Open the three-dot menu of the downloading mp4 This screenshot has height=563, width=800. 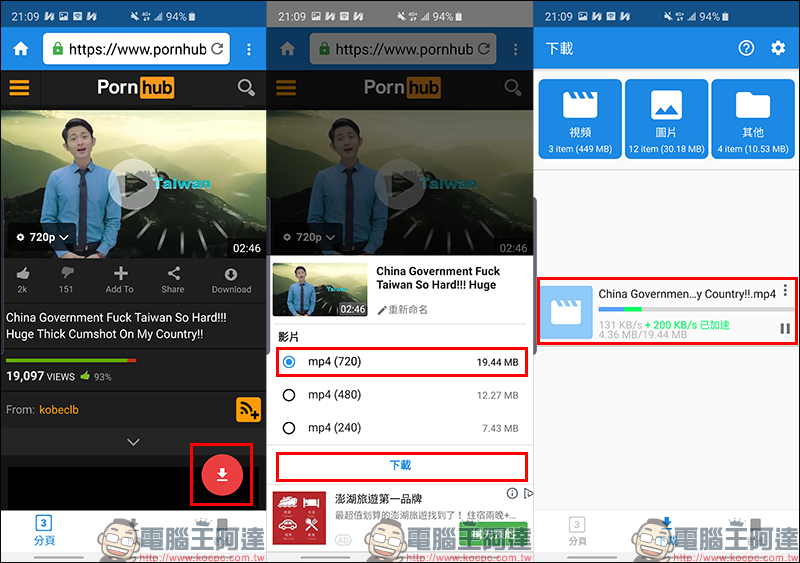(x=785, y=290)
